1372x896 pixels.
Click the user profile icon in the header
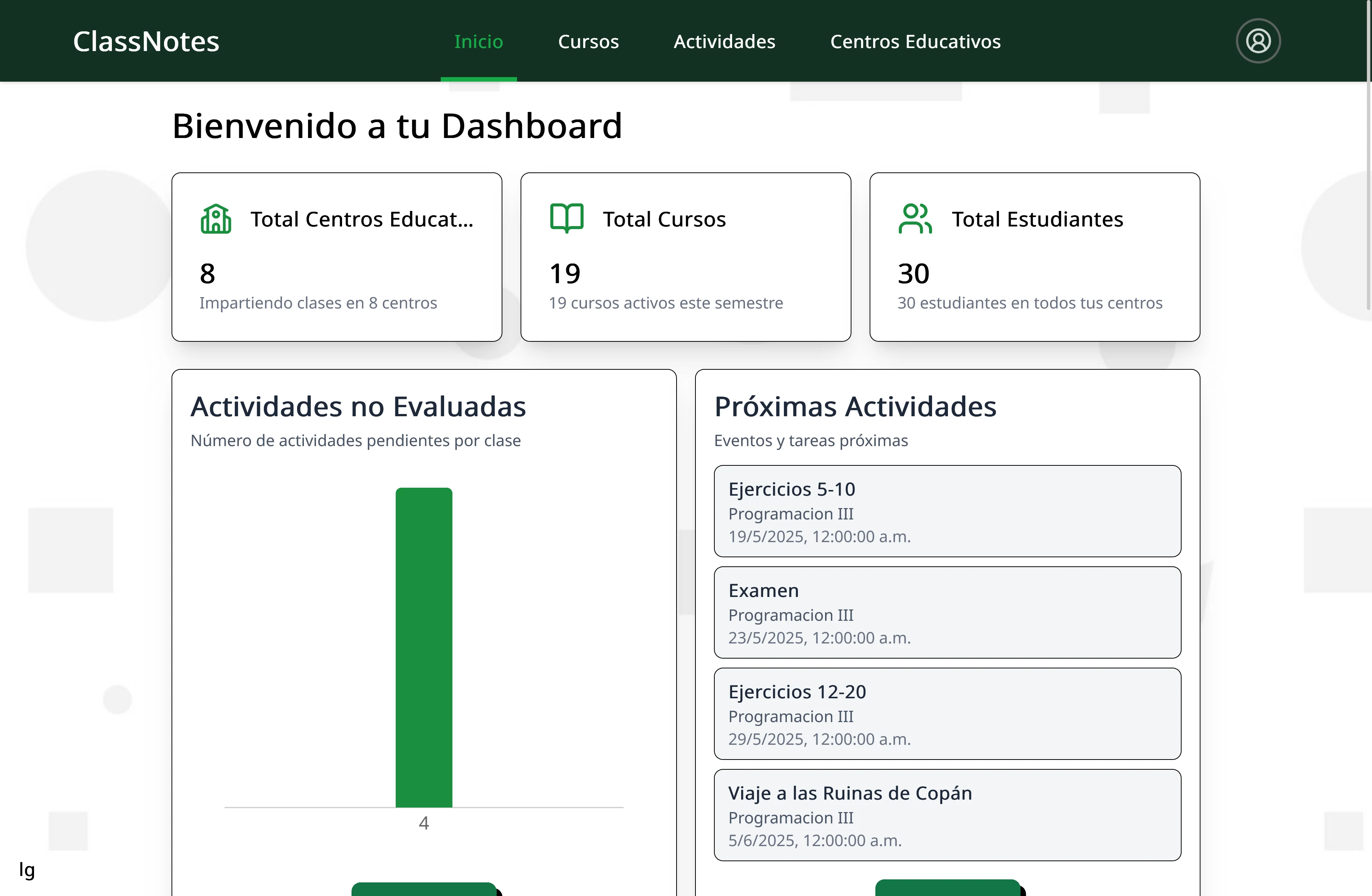point(1258,40)
